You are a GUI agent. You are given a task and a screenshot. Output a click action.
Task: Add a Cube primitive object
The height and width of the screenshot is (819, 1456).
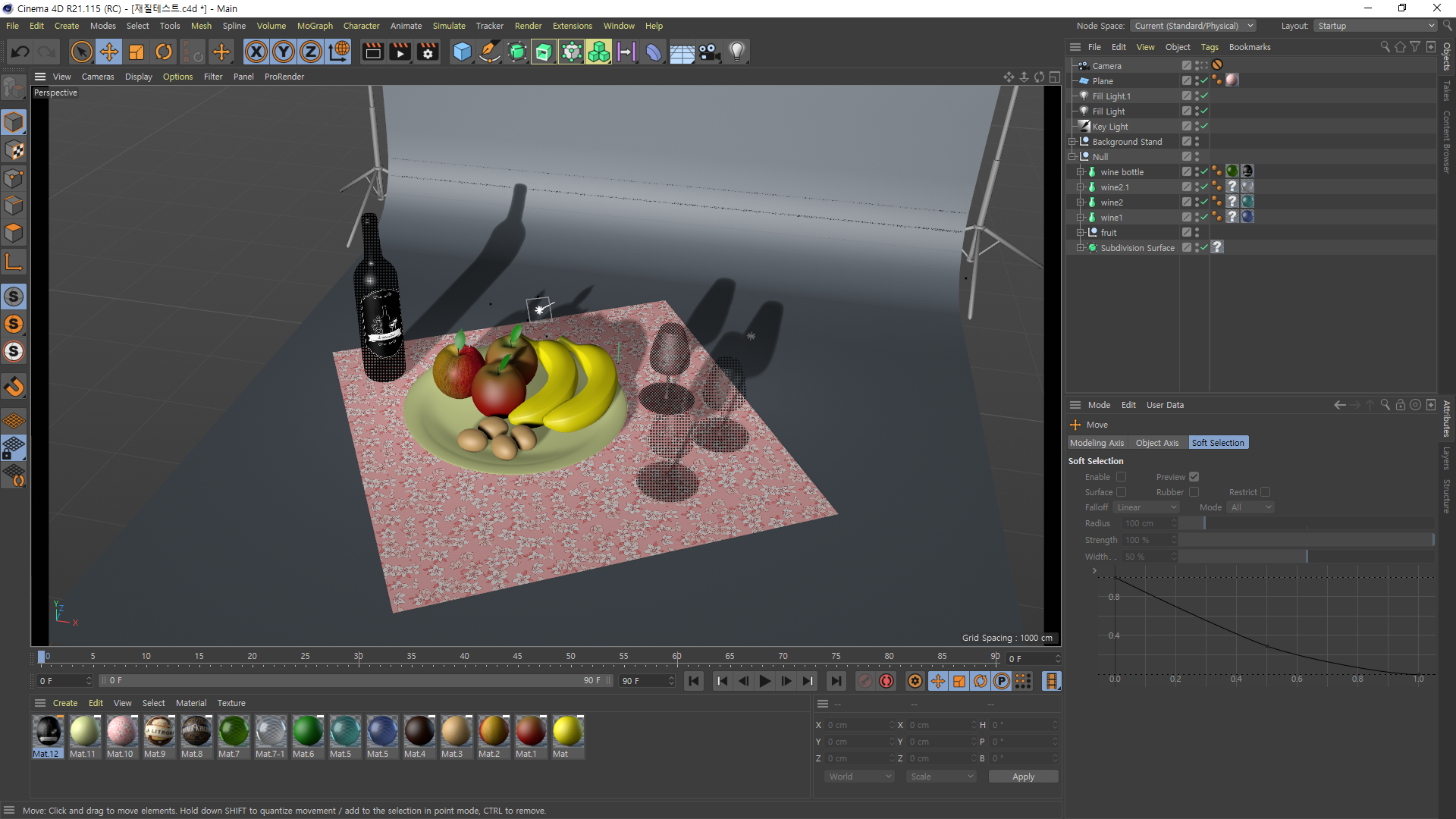pos(462,52)
